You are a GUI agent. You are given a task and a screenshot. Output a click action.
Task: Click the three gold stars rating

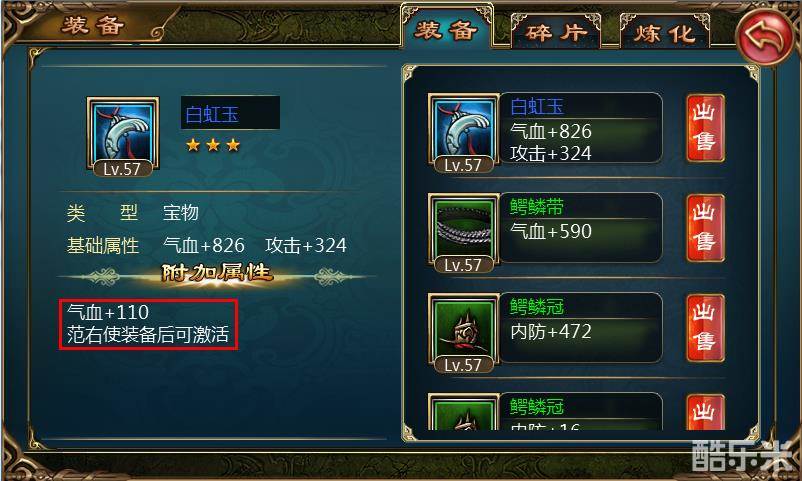[213, 145]
